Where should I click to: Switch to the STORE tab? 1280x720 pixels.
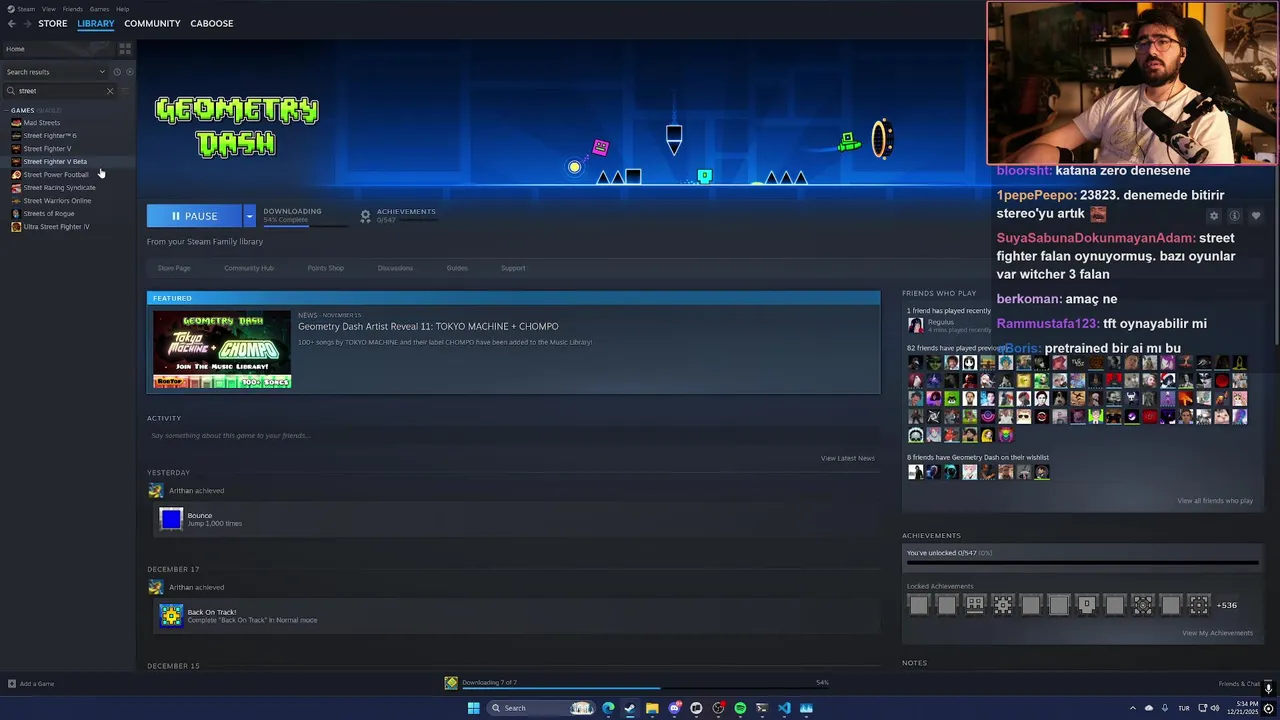tap(53, 23)
